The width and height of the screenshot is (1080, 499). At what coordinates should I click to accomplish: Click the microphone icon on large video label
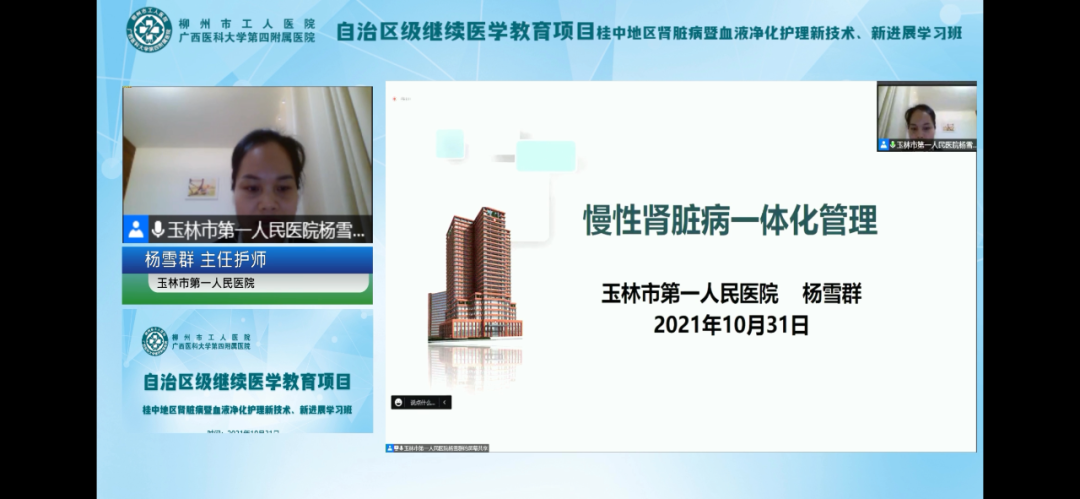158,230
